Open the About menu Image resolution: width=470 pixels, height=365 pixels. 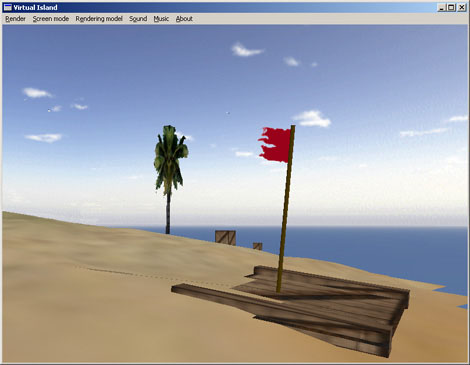tap(184, 19)
